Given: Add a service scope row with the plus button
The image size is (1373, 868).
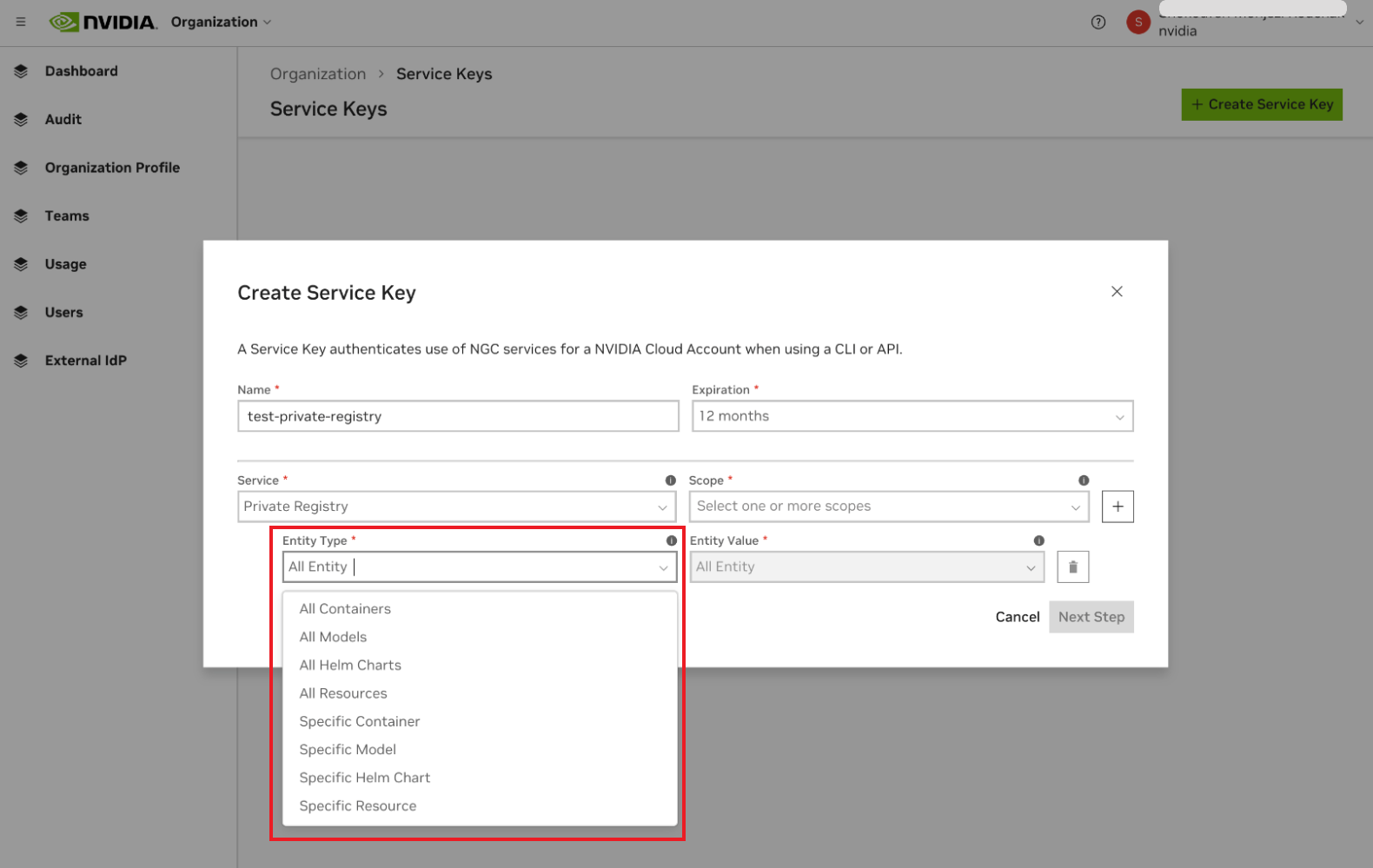Looking at the screenshot, I should [x=1118, y=507].
